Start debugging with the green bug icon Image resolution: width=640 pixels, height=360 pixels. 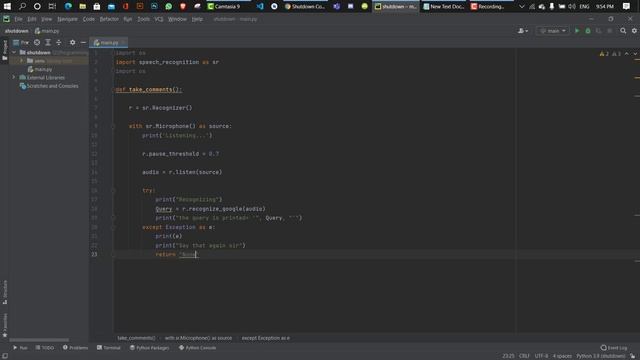[x=588, y=31]
